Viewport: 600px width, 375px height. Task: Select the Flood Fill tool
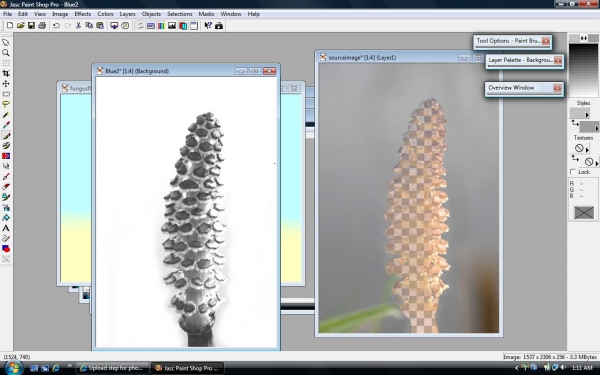(6, 218)
